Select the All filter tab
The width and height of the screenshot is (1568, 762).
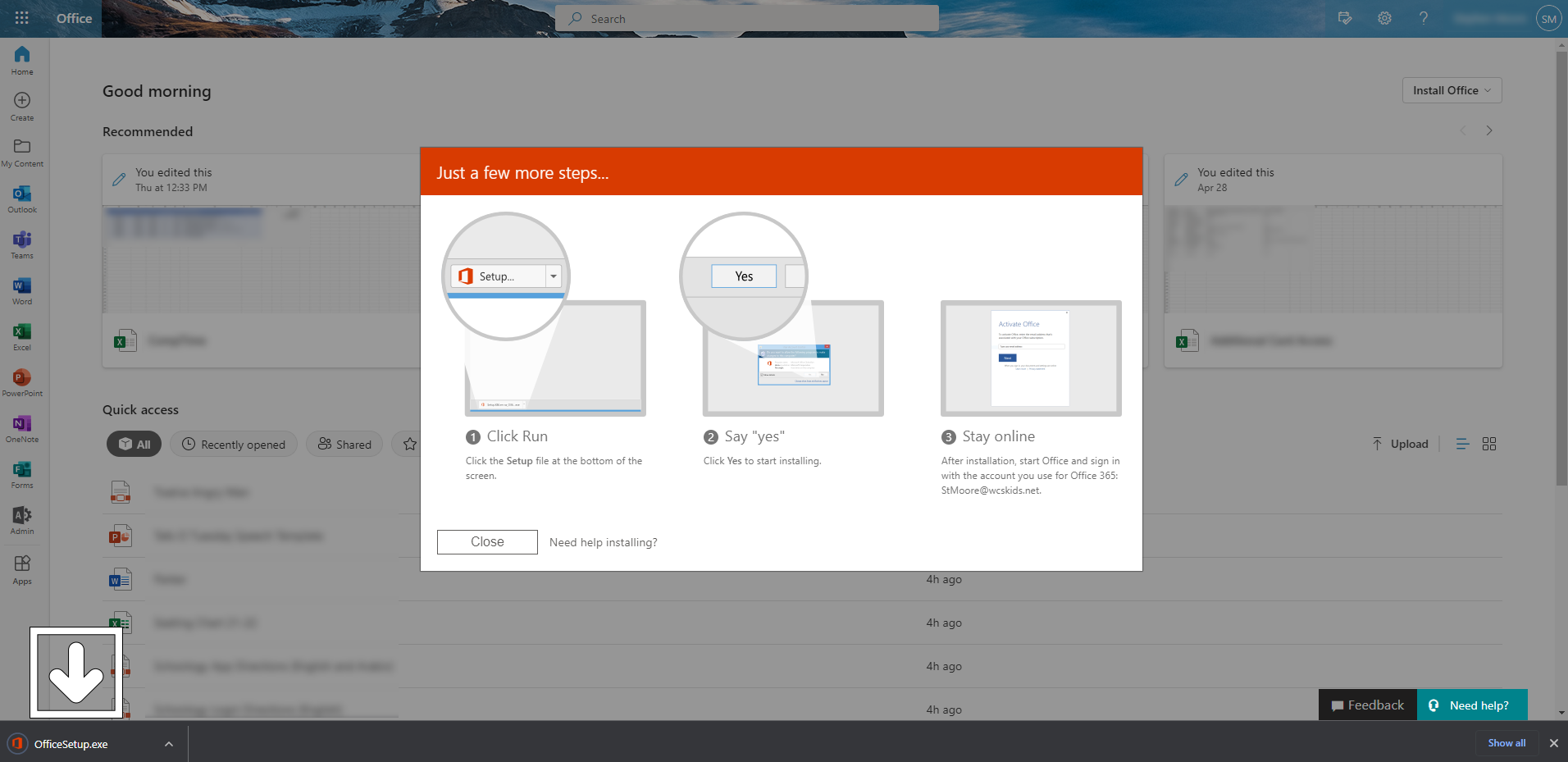coord(134,444)
